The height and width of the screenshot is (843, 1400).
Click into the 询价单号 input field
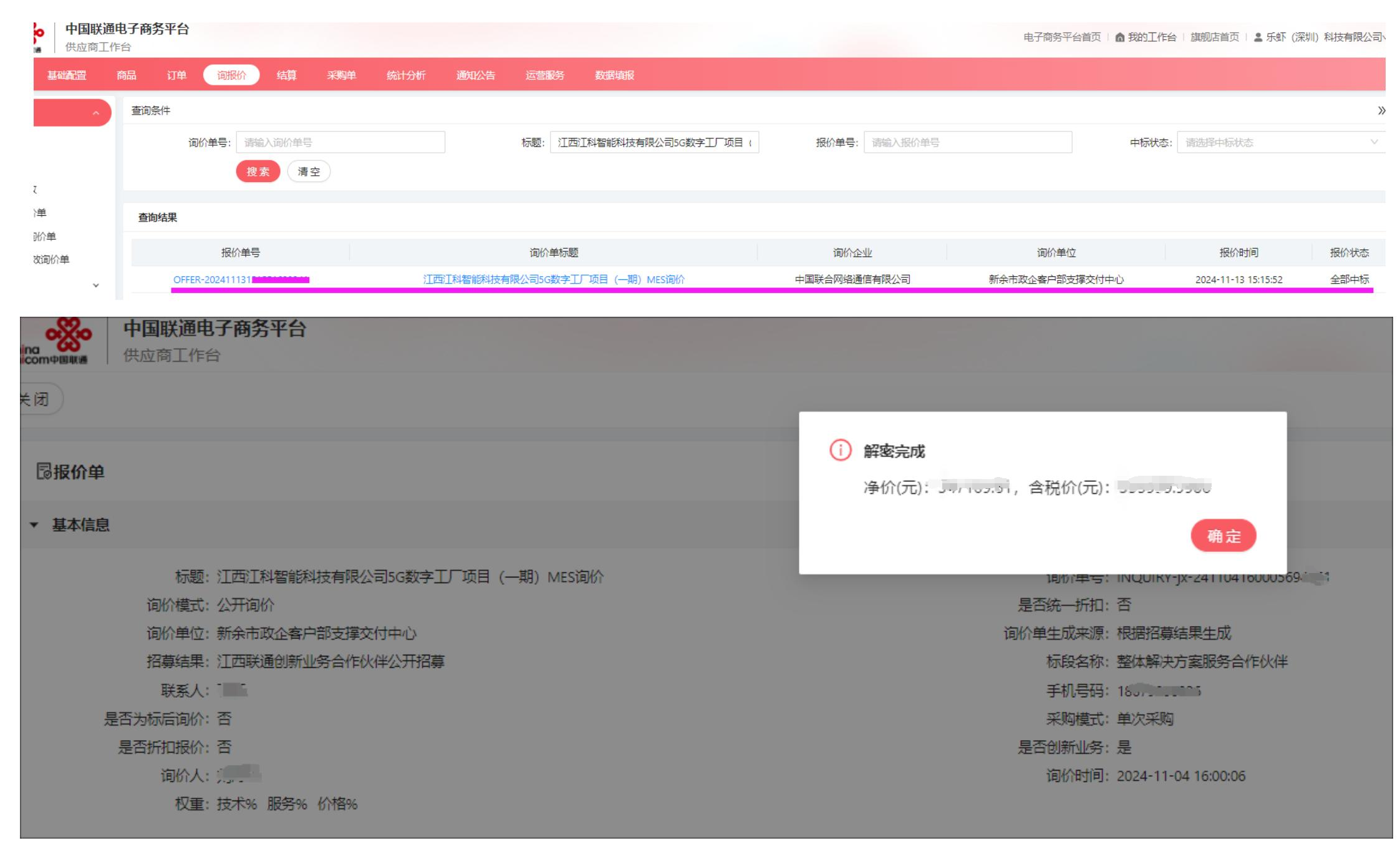[340, 142]
